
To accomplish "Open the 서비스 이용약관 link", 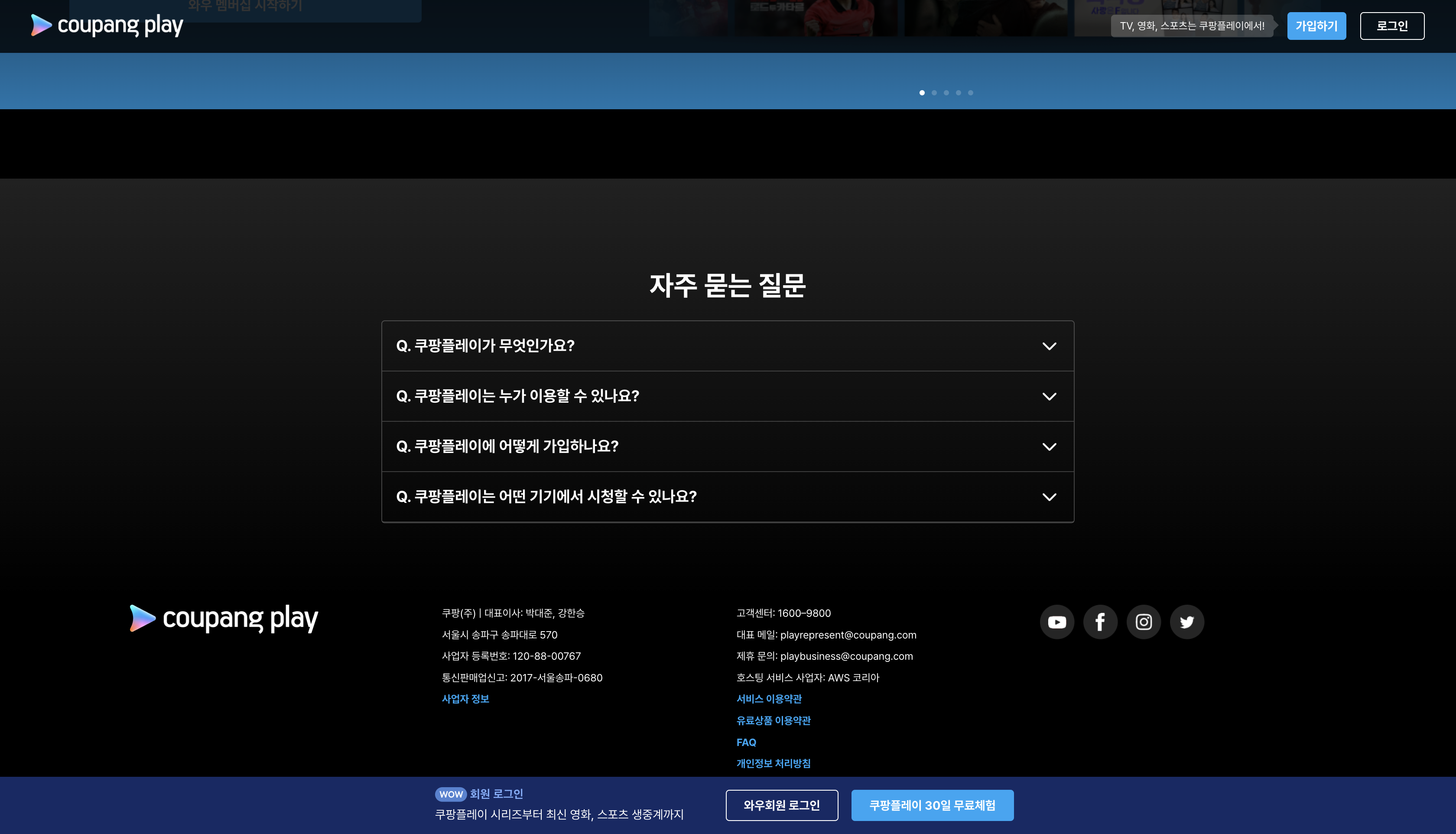I will click(769, 699).
